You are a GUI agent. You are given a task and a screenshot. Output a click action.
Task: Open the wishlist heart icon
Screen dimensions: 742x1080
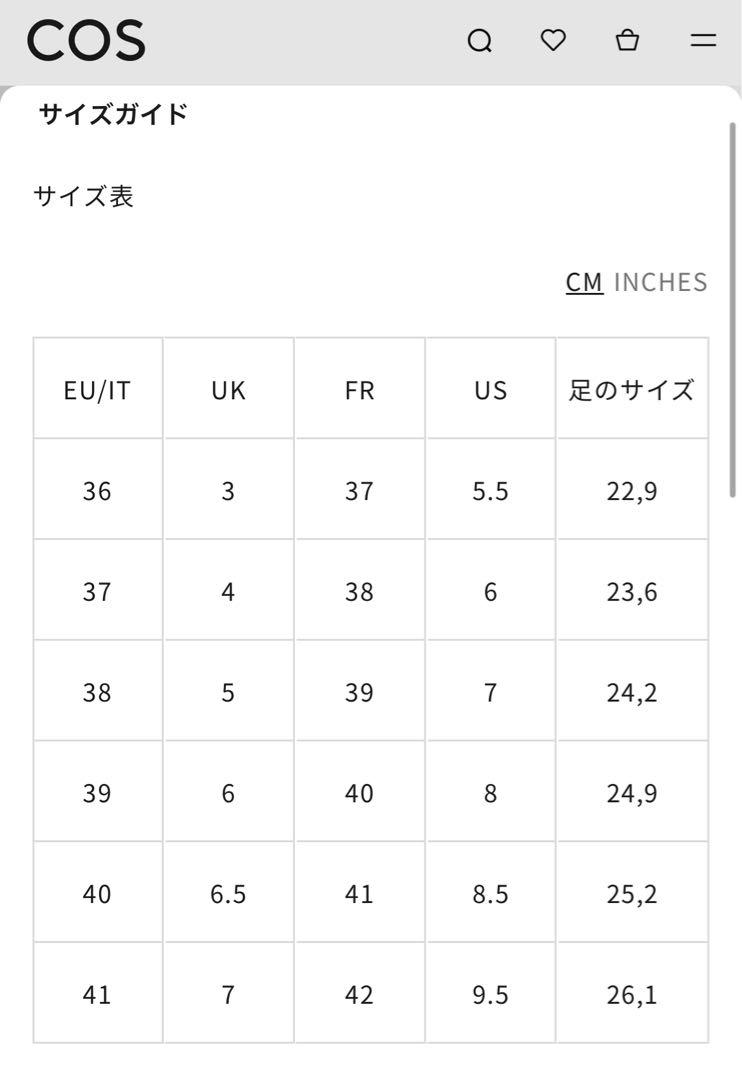tap(553, 40)
